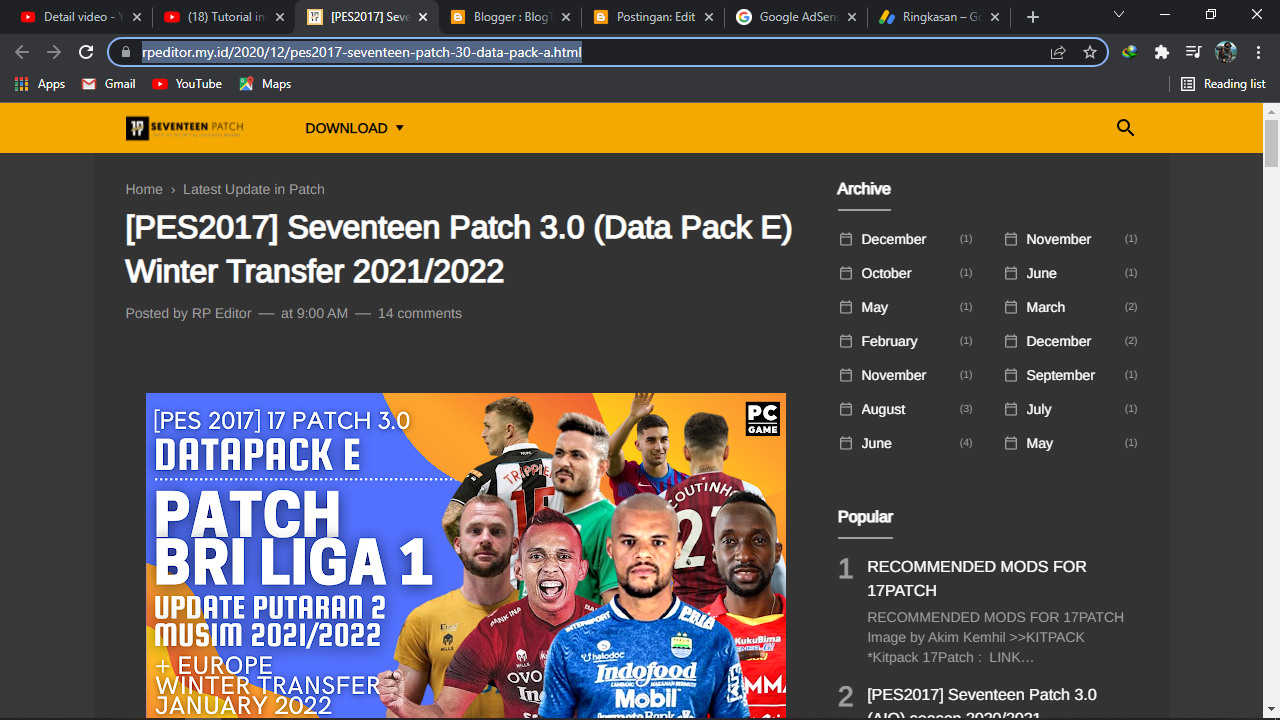
Task: Open the December (2) archive
Action: pos(1058,341)
